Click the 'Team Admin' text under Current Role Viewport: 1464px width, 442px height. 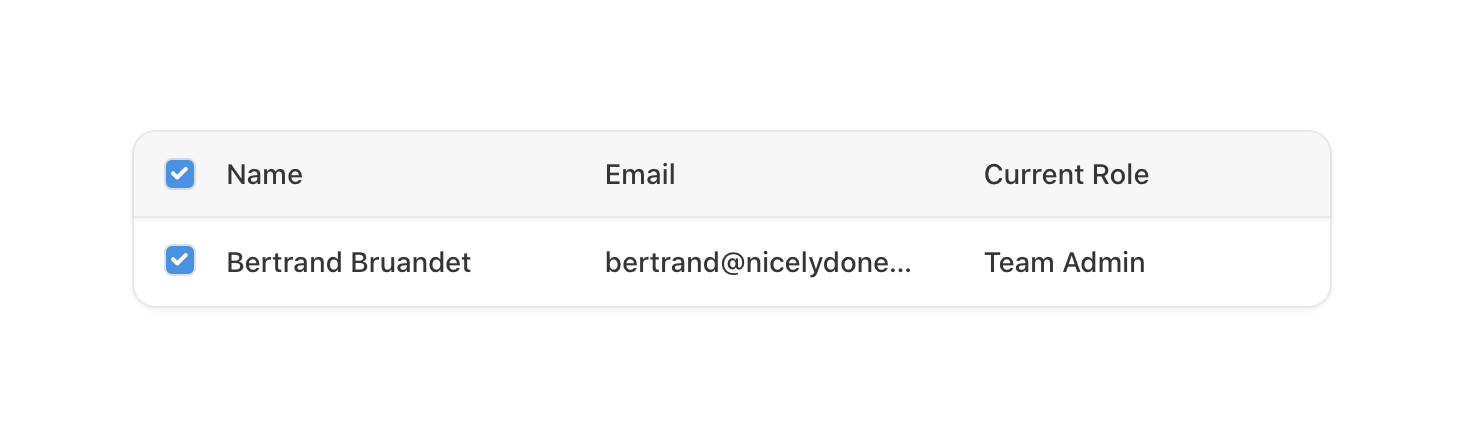pyautogui.click(x=1064, y=263)
